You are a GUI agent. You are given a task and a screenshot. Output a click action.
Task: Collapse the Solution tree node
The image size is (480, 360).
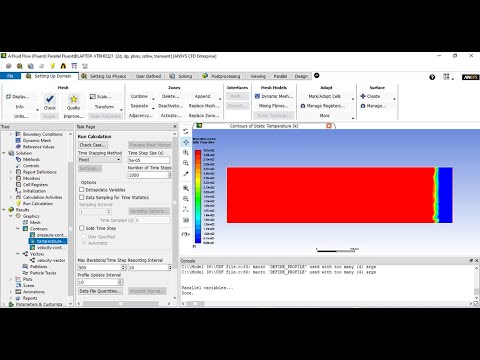pos(4,153)
